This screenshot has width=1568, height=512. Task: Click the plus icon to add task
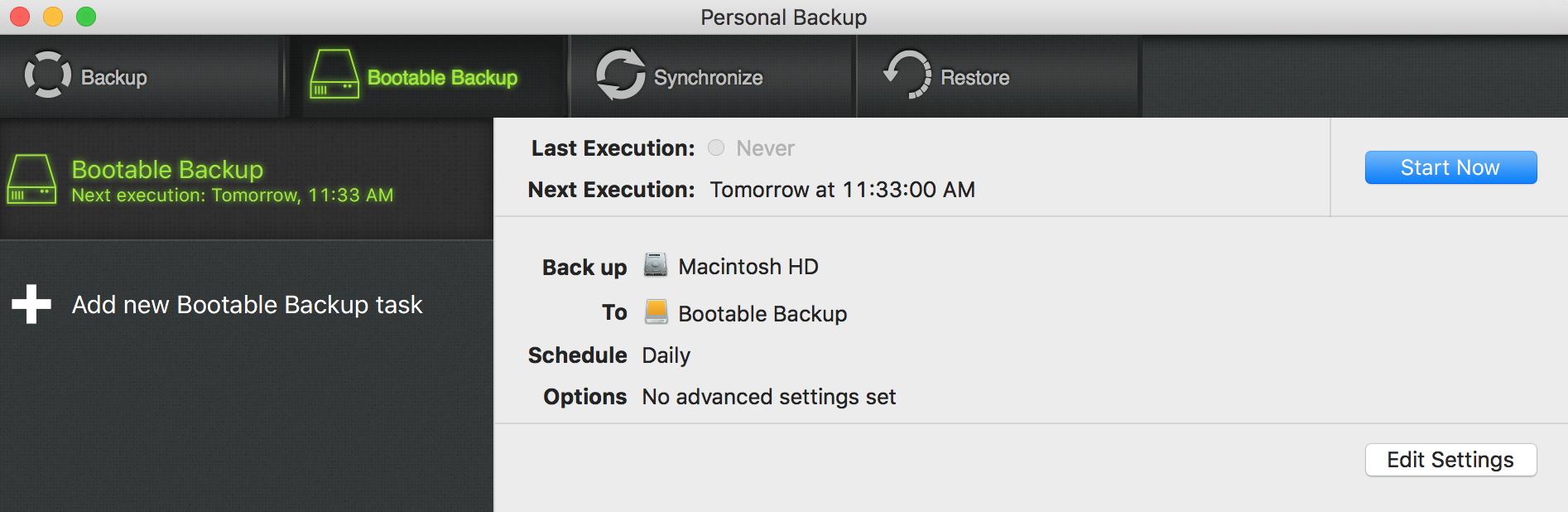tap(31, 304)
